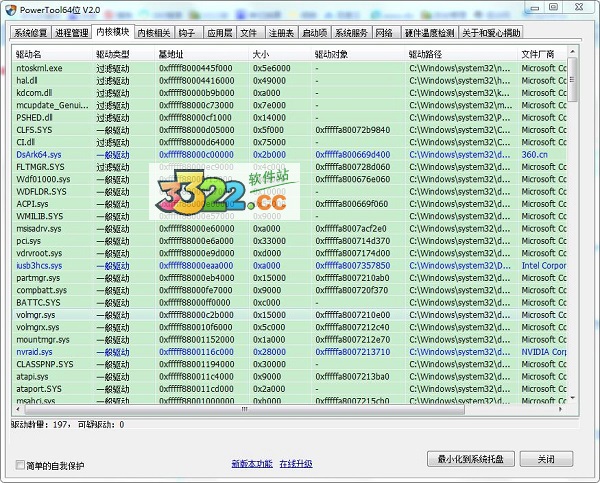Go to the 内核相关 tab
This screenshot has width=600, height=483.
(x=154, y=33)
